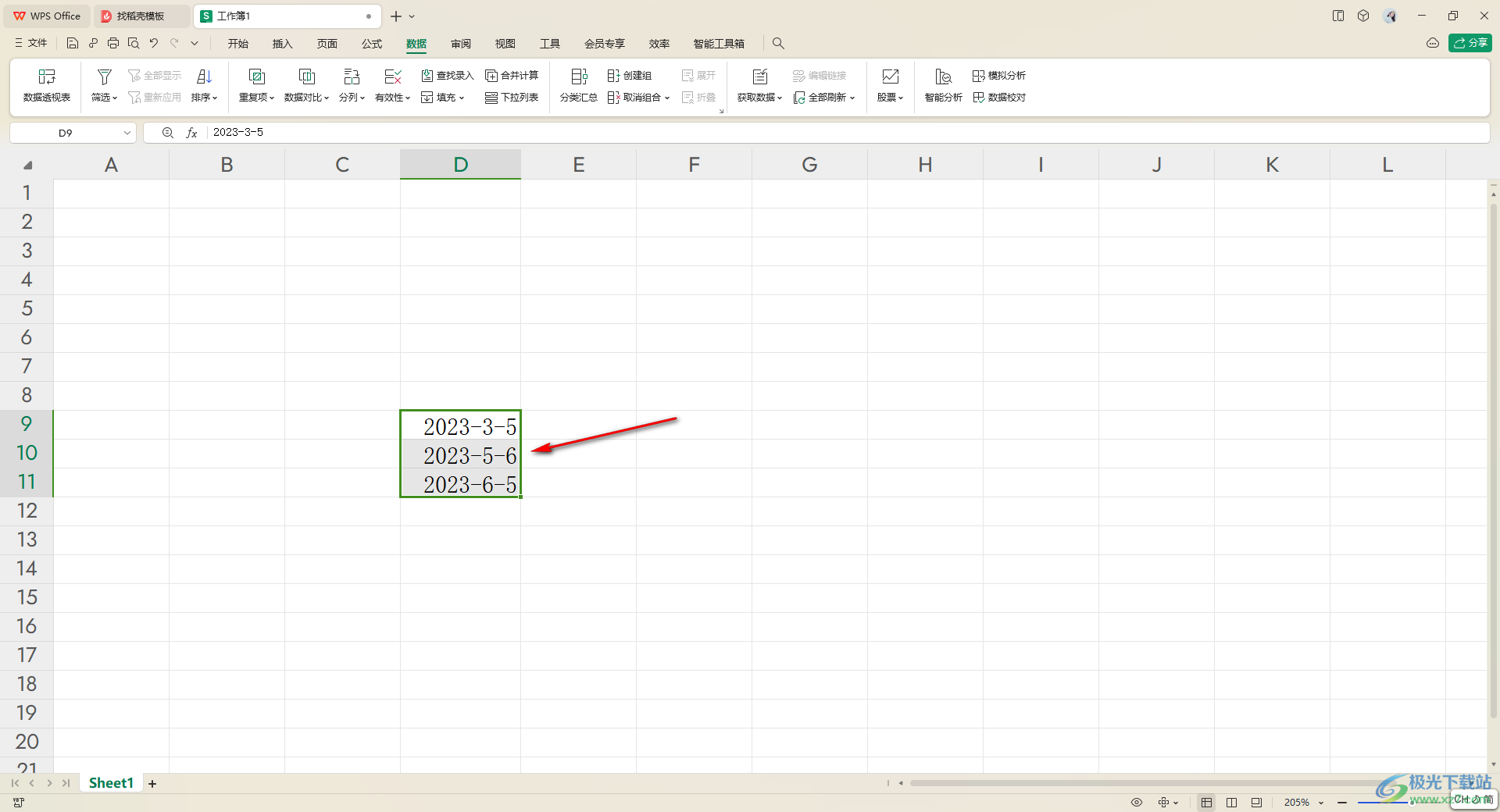This screenshot has height=812, width=1500.
Task: Click 模拟分析 what-if analysis
Action: pyautogui.click(x=999, y=76)
